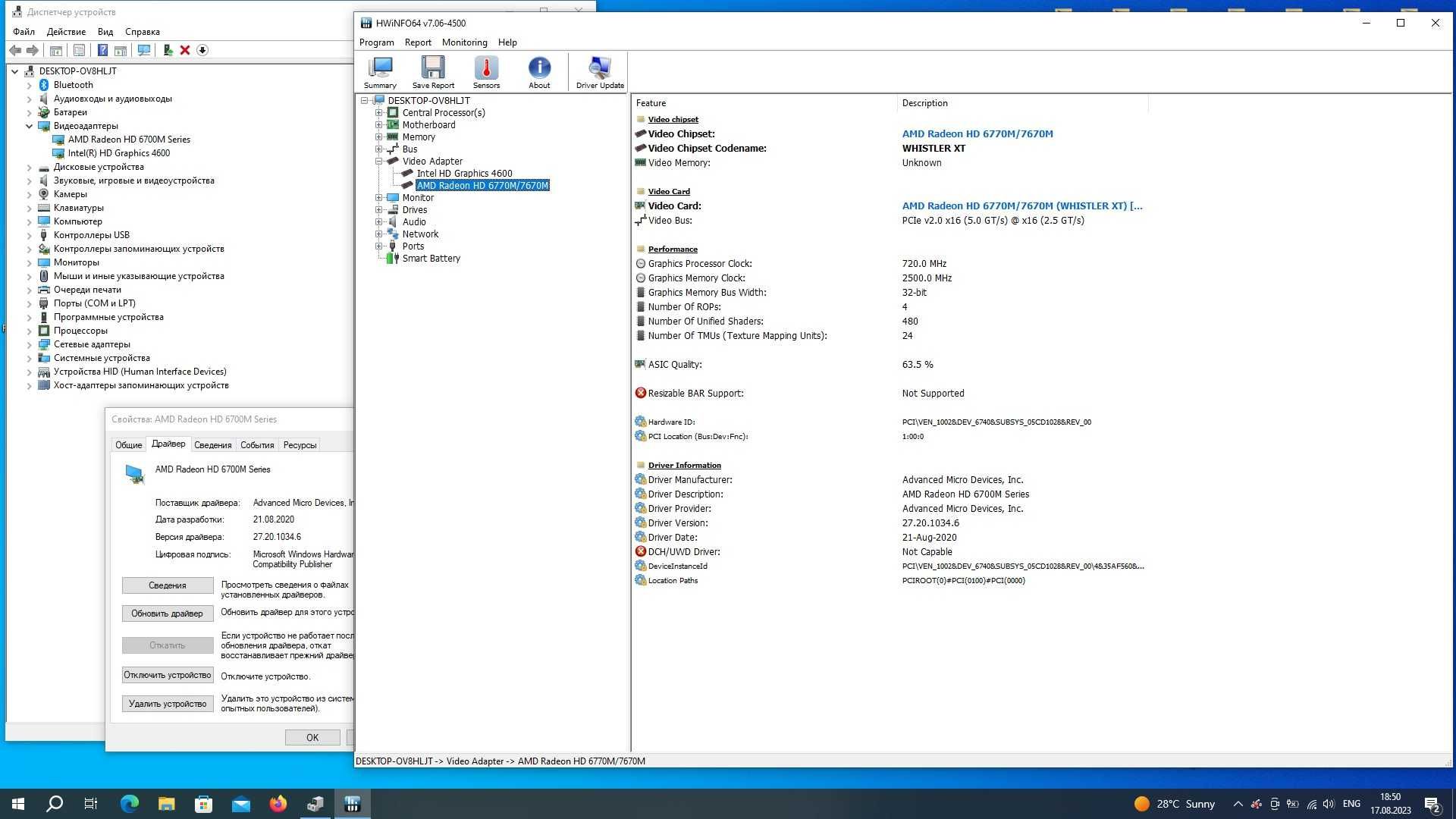Image resolution: width=1456 pixels, height=819 pixels.
Task: Expand Central Processor(s) node in HWiNFO tree
Action: tap(379, 112)
